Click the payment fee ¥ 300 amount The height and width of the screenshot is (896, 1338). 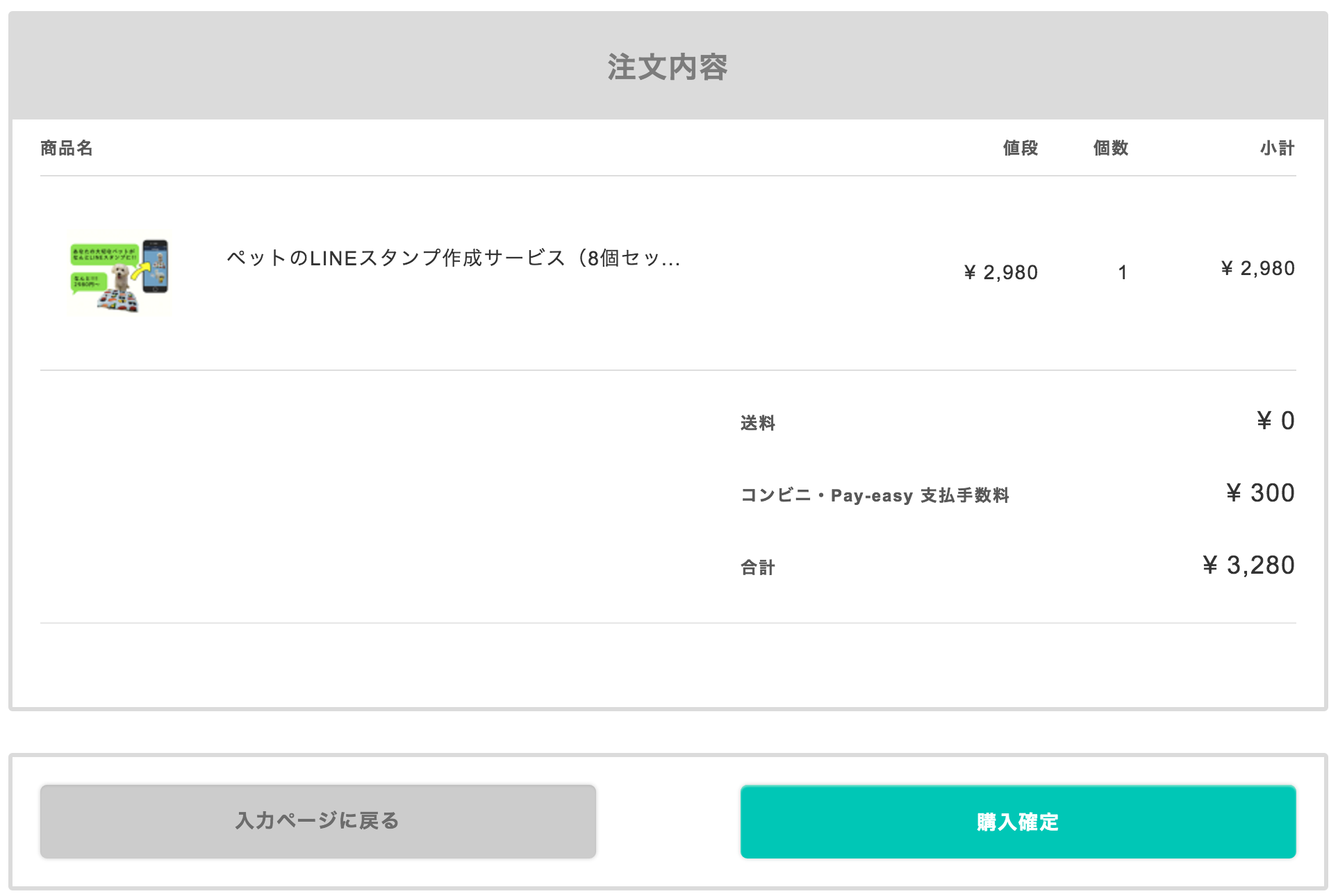click(x=1261, y=493)
